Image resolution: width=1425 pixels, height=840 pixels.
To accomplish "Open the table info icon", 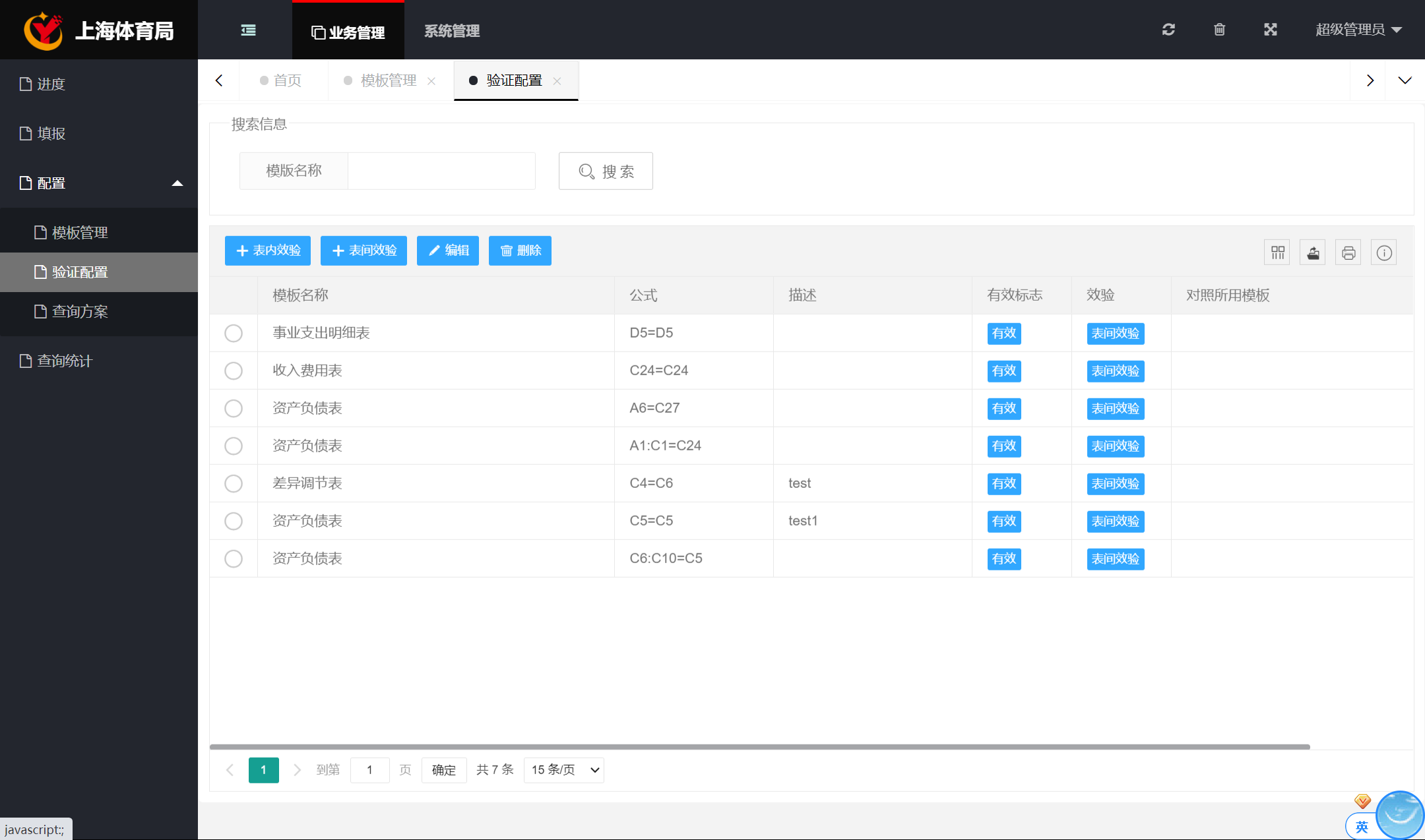I will tap(1384, 253).
